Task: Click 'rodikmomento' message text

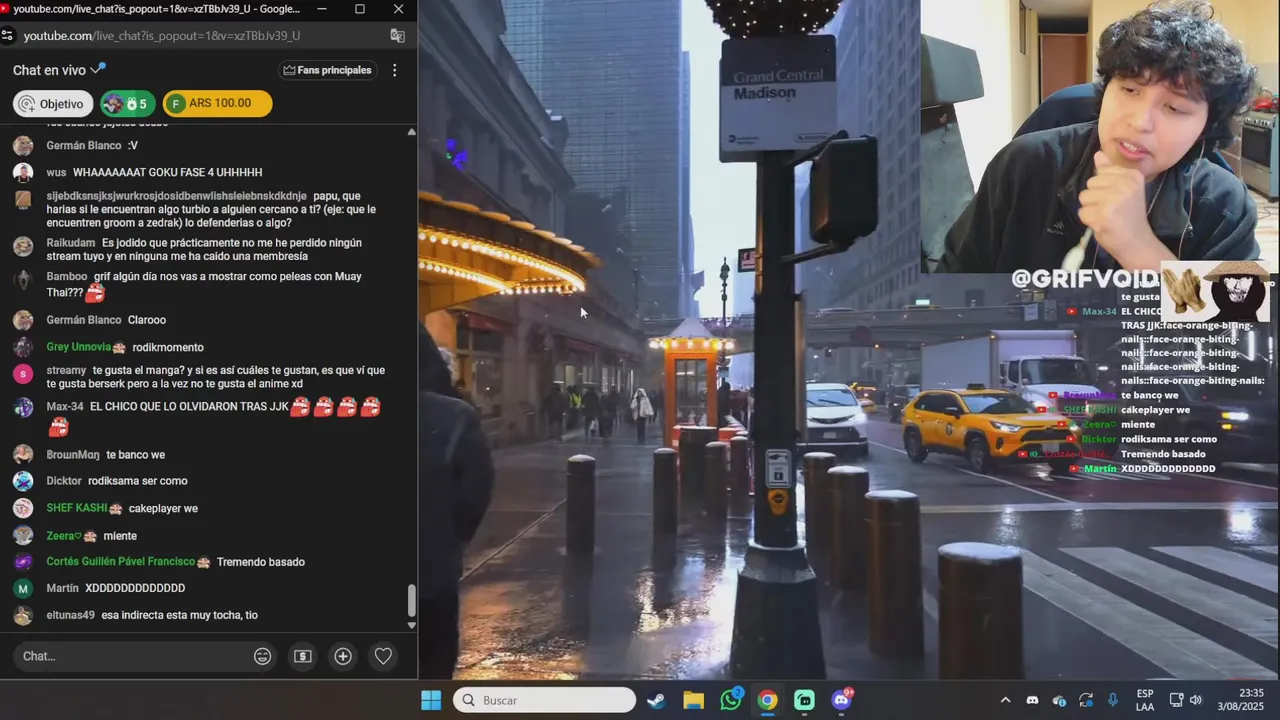Action: pos(168,347)
